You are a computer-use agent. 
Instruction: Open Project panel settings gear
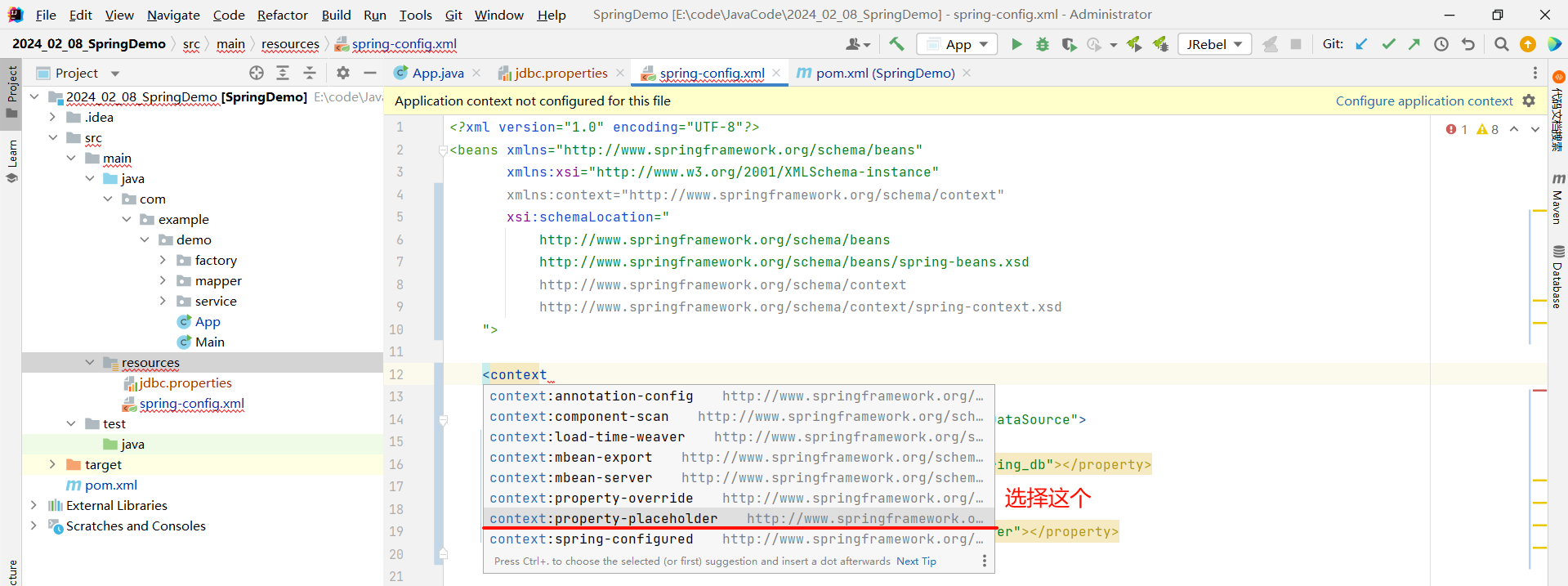tap(343, 73)
